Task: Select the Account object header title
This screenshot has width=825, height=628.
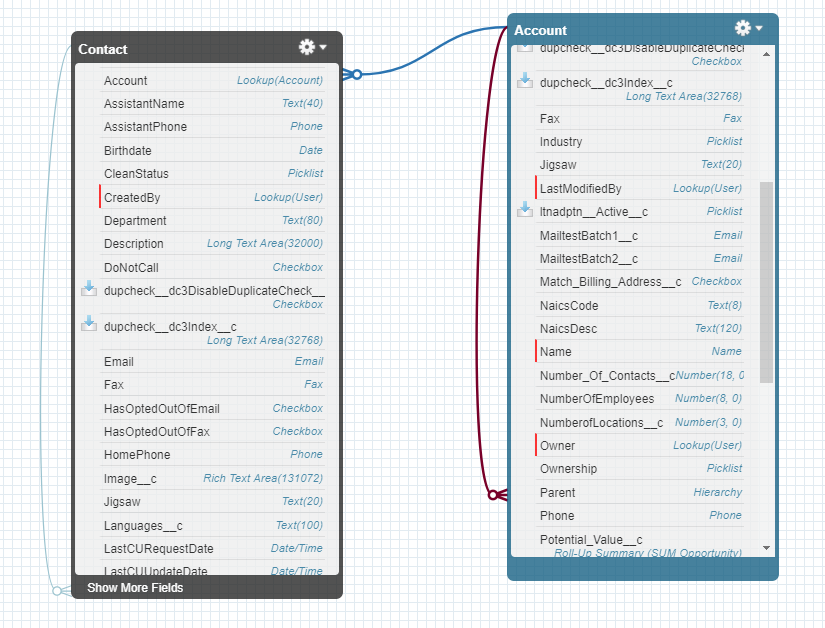Action: pos(540,31)
